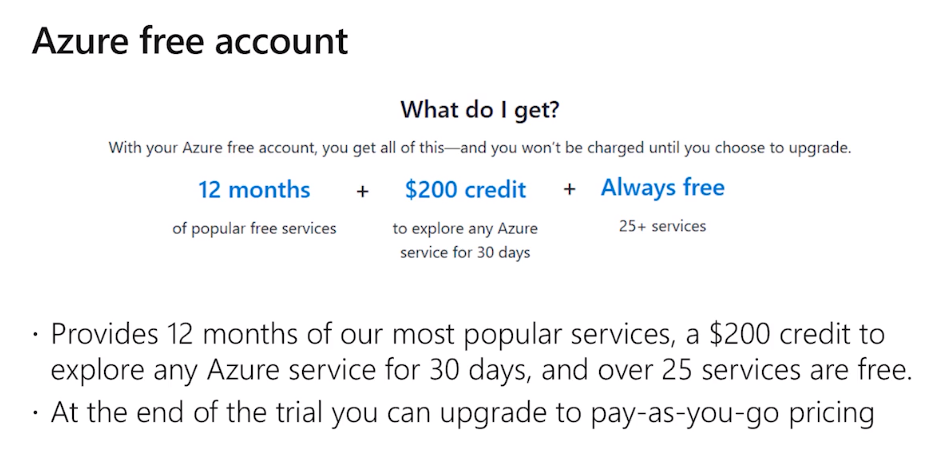Click the blue "12 months" heading
The image size is (949, 450).
(254, 190)
